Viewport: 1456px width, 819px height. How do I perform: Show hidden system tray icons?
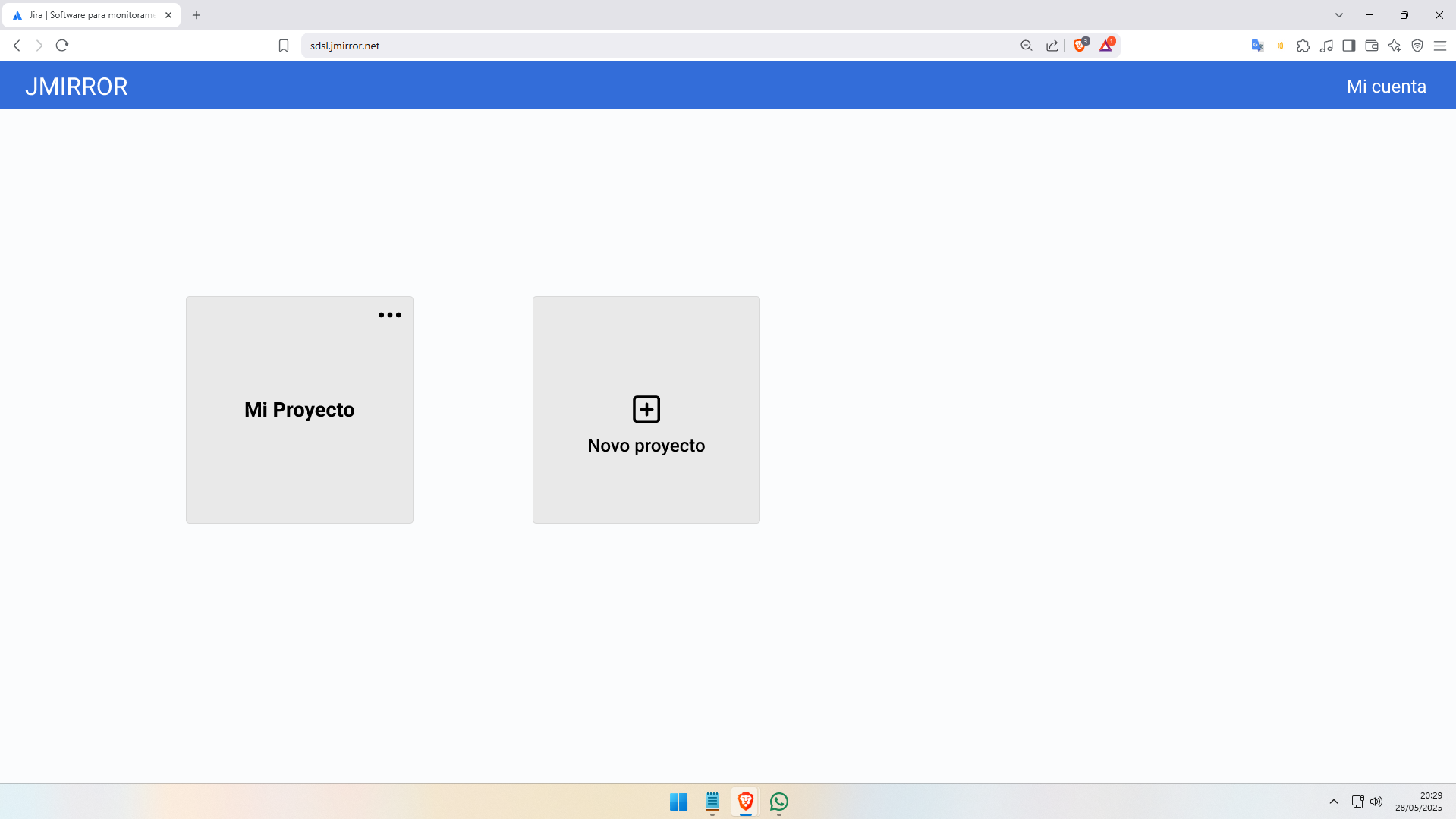[1334, 802]
